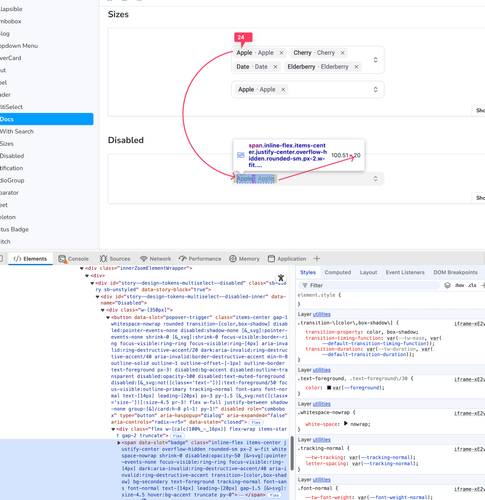This screenshot has width=485, height=500.
Task: Remove the Elderberry tag
Action: (x=356, y=67)
